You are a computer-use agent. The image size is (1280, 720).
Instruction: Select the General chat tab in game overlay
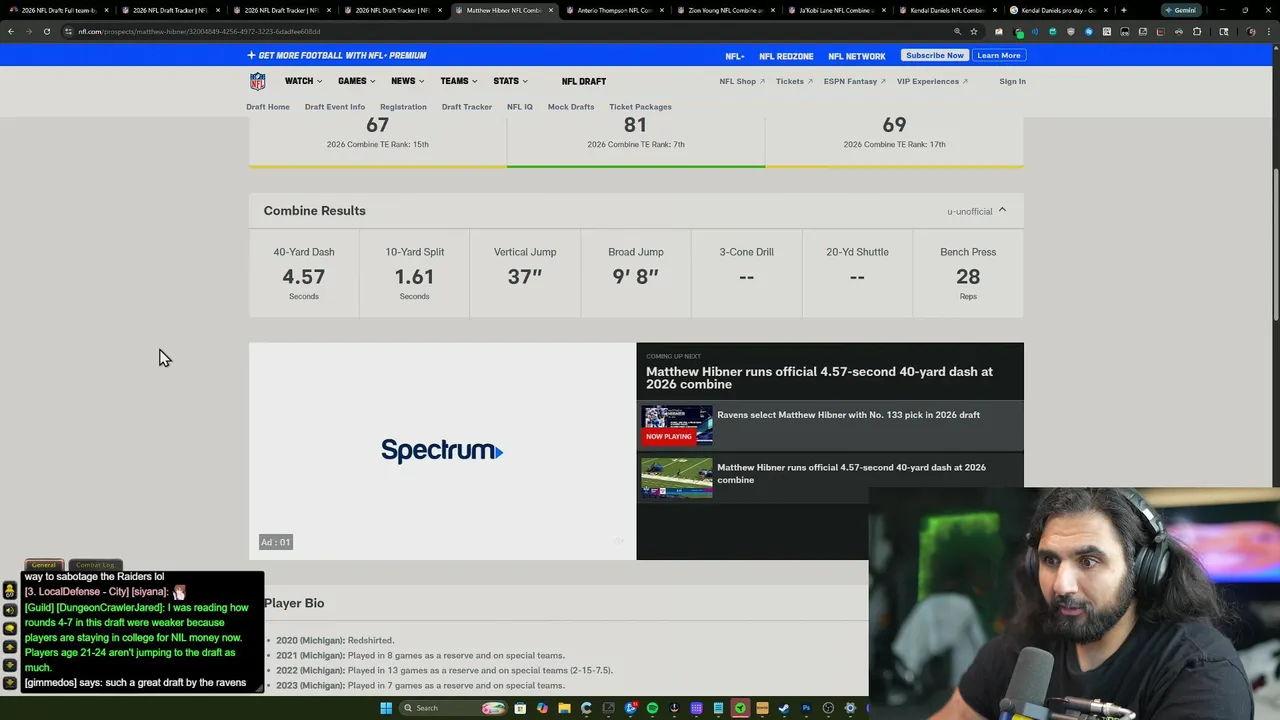(44, 565)
